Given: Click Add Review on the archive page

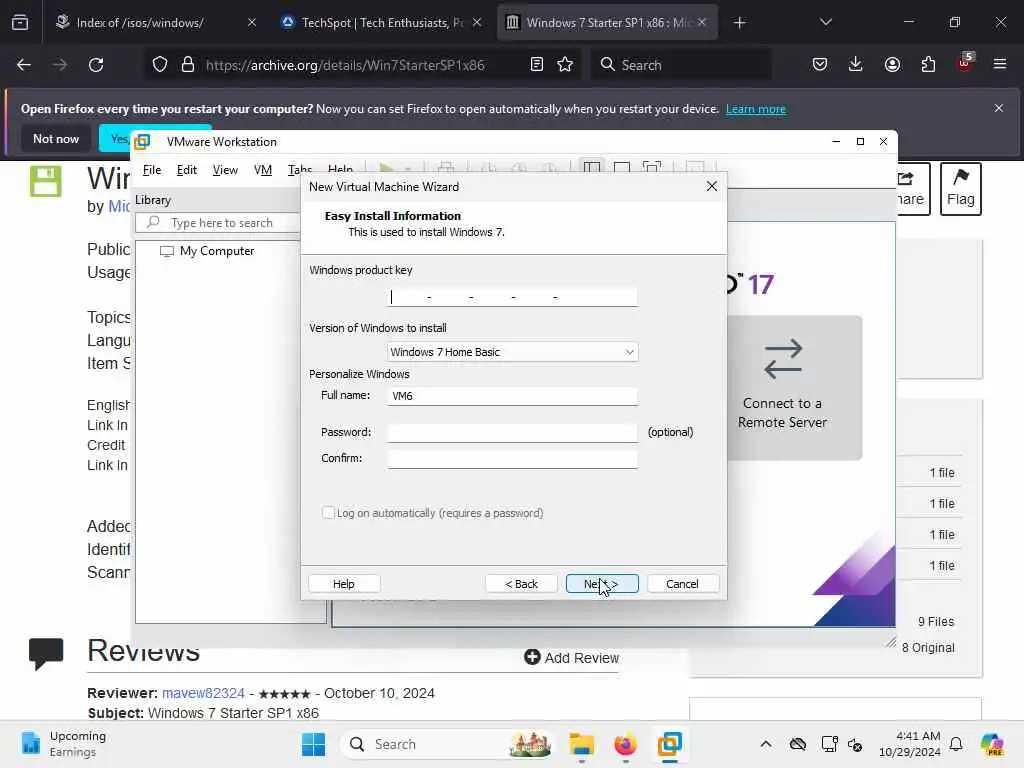Looking at the screenshot, I should 571,658.
